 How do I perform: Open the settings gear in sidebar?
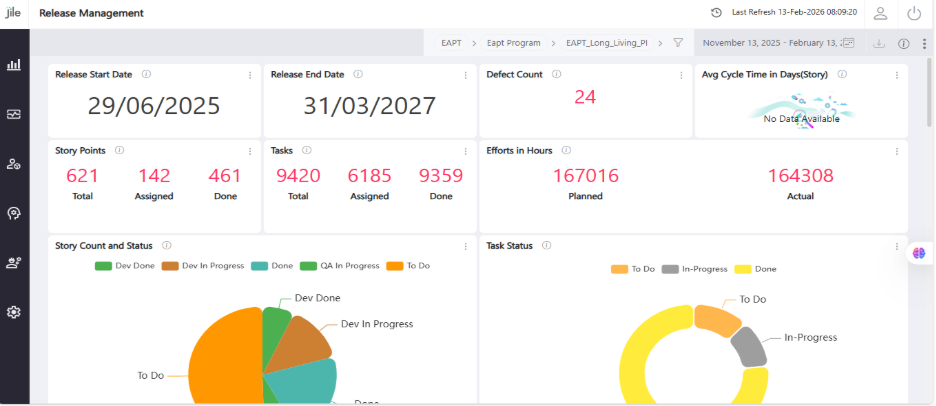[14, 312]
